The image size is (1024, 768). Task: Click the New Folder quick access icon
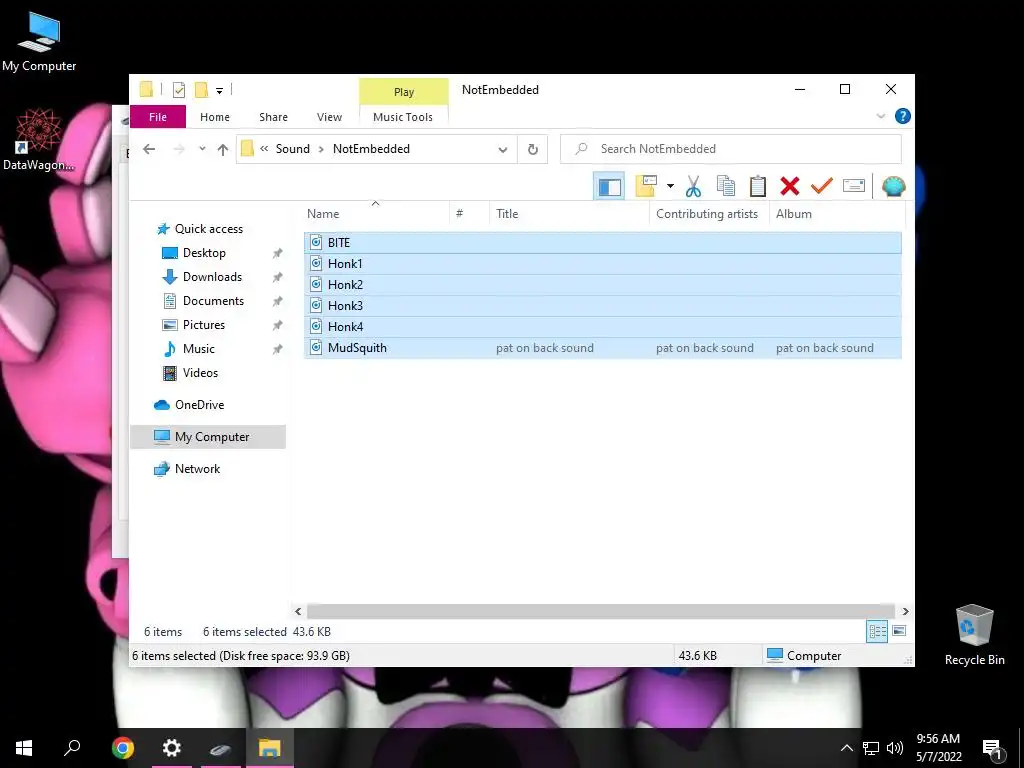coord(202,89)
